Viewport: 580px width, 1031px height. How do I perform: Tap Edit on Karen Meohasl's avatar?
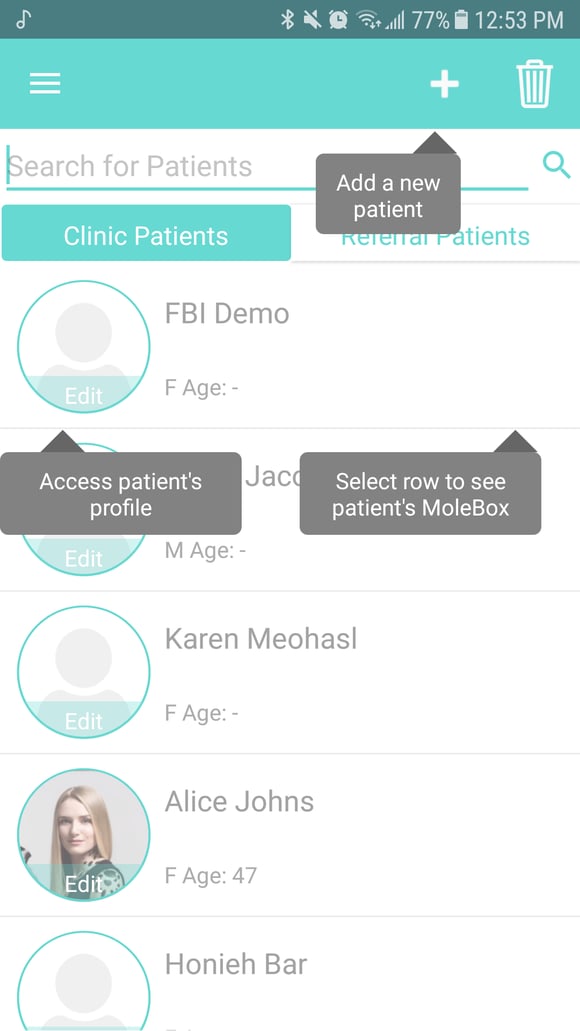click(84, 721)
